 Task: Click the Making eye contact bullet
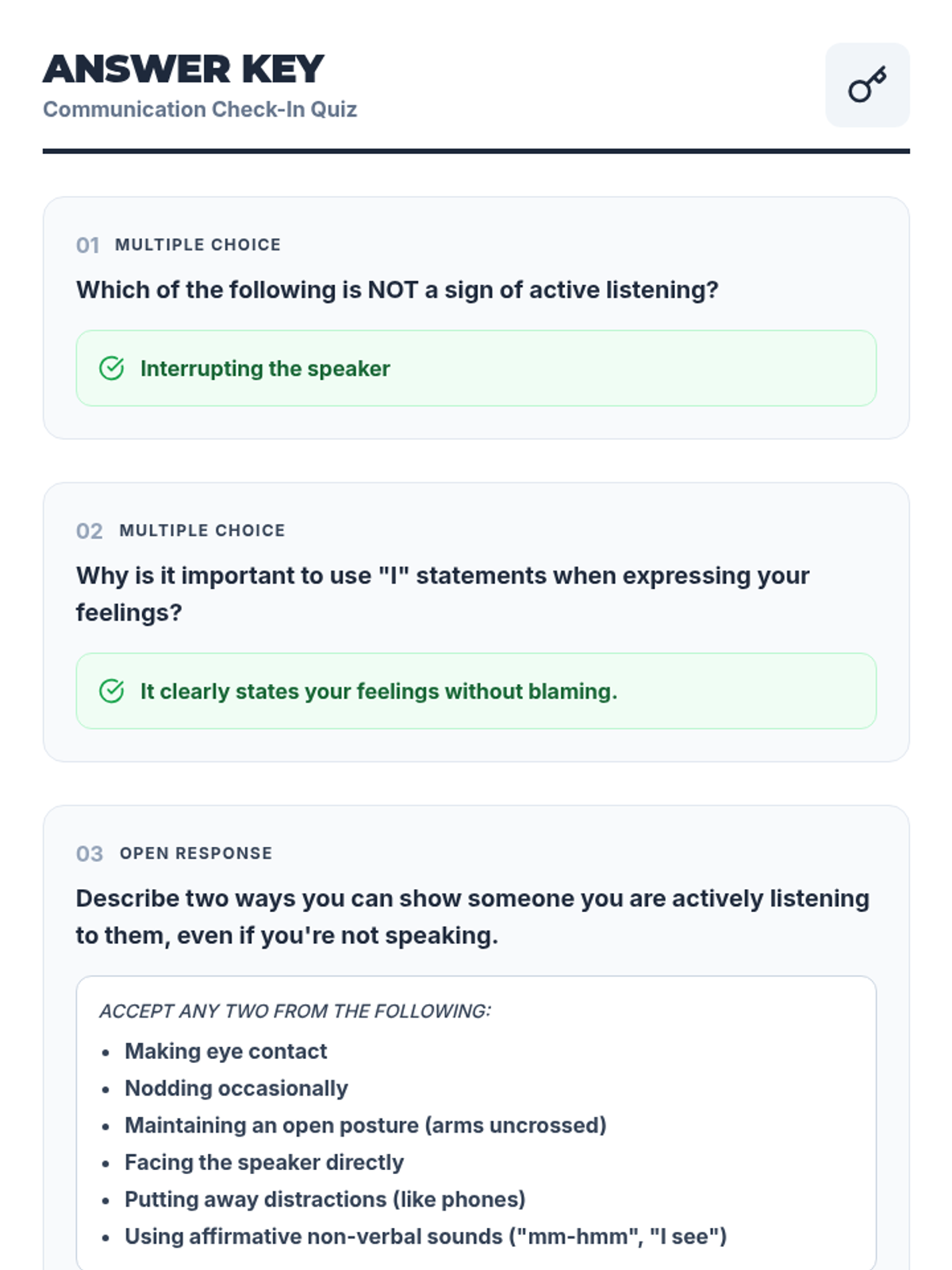225,1052
